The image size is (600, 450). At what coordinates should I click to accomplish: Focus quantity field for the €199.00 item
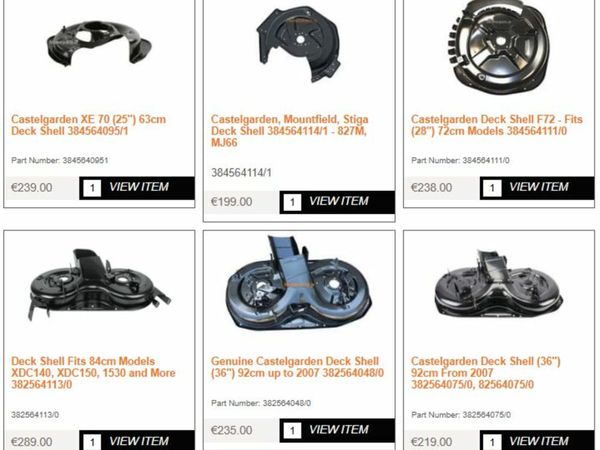[x=292, y=202]
